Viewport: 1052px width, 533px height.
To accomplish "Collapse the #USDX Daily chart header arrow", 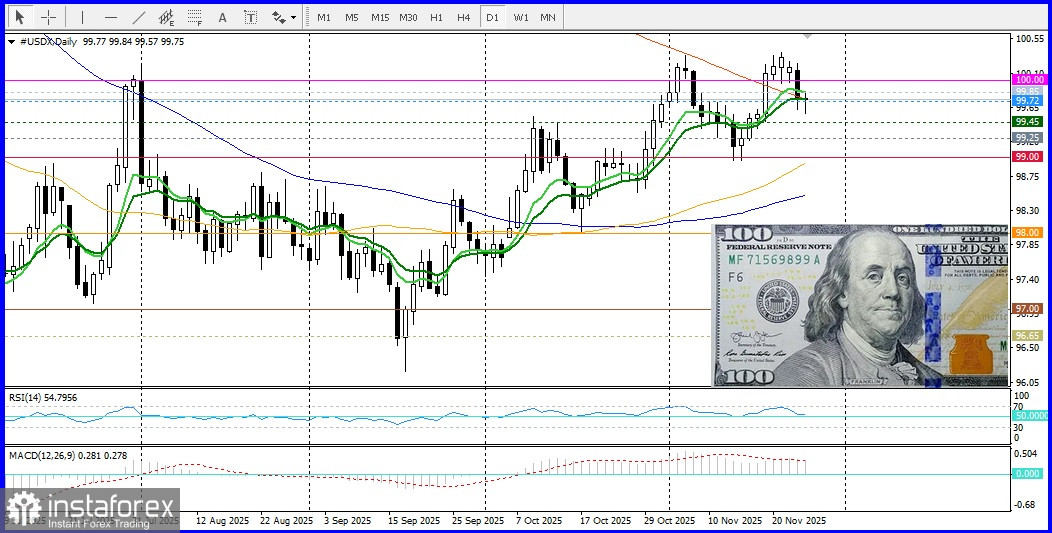I will pos(11,42).
